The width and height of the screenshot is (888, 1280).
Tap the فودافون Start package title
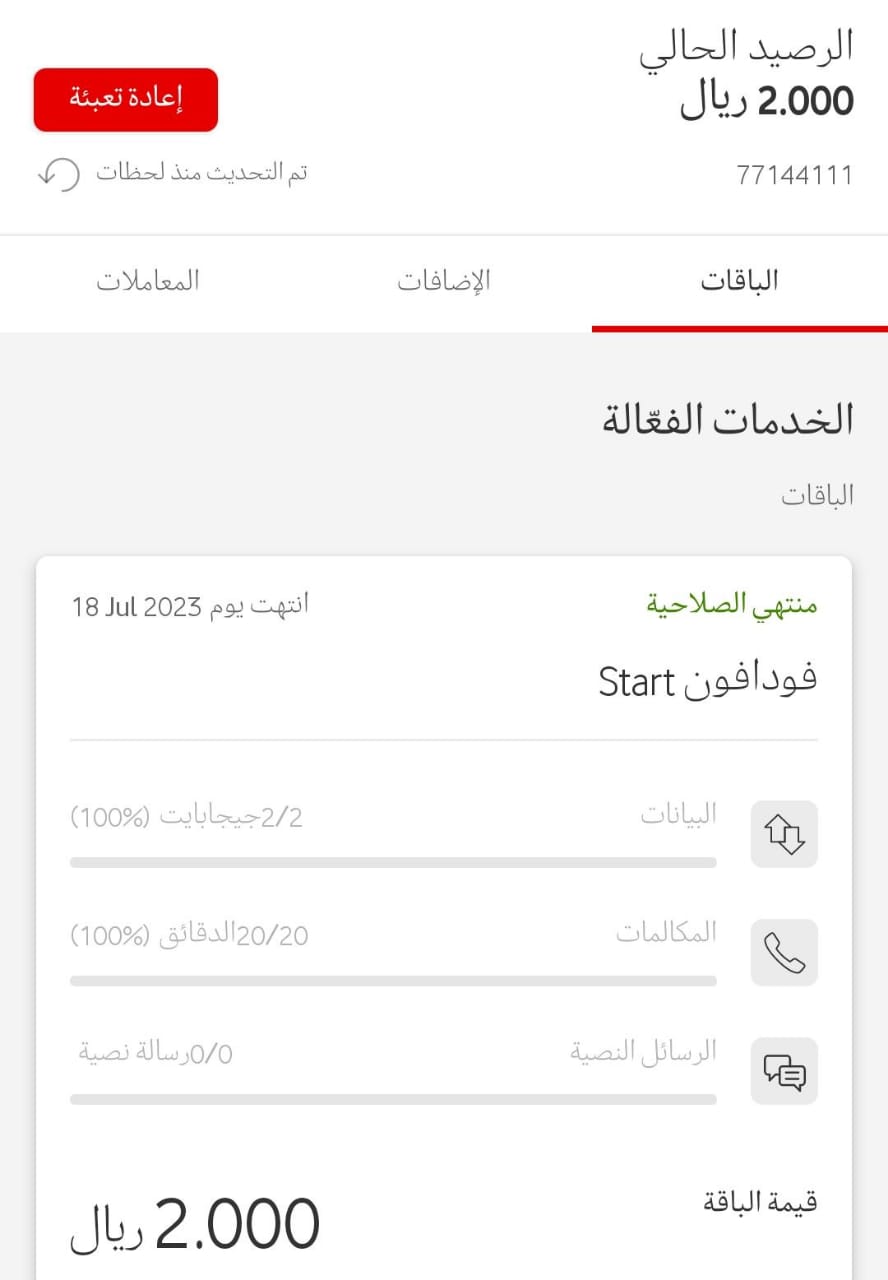click(707, 681)
